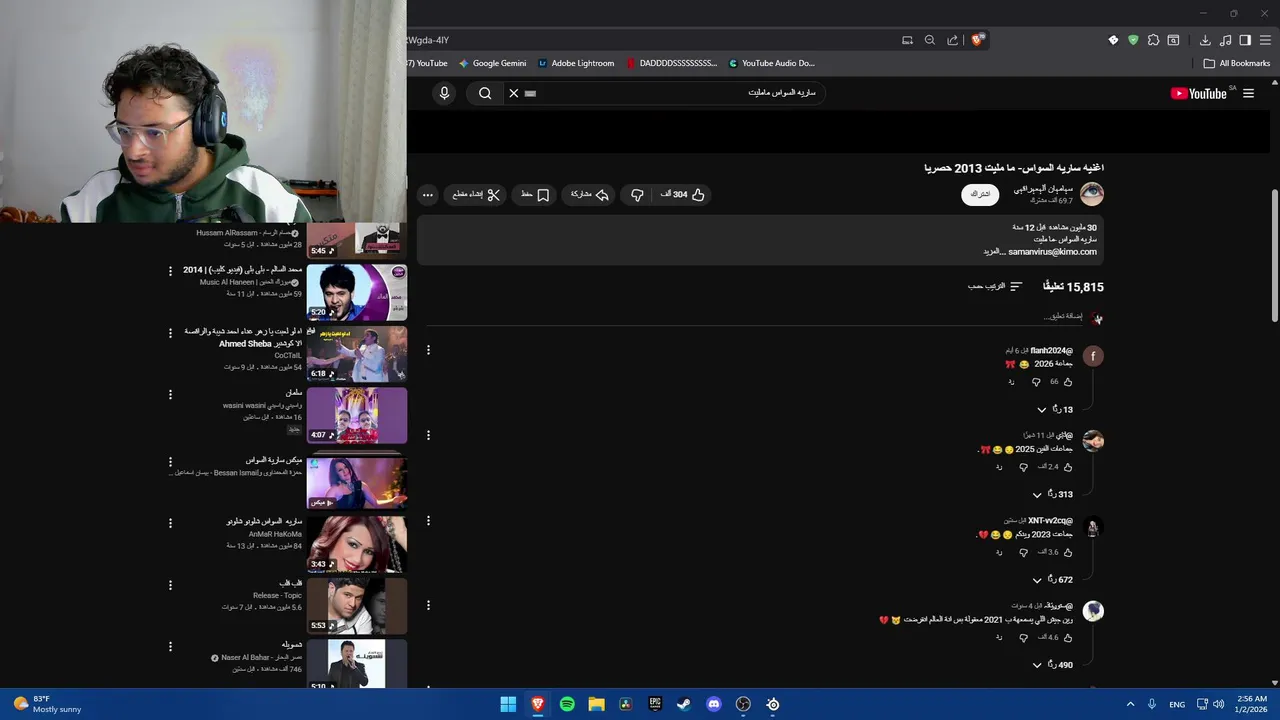This screenshot has width=1280, height=720.
Task: Expand 313 replies under 2025 comment
Action: tap(1052, 495)
